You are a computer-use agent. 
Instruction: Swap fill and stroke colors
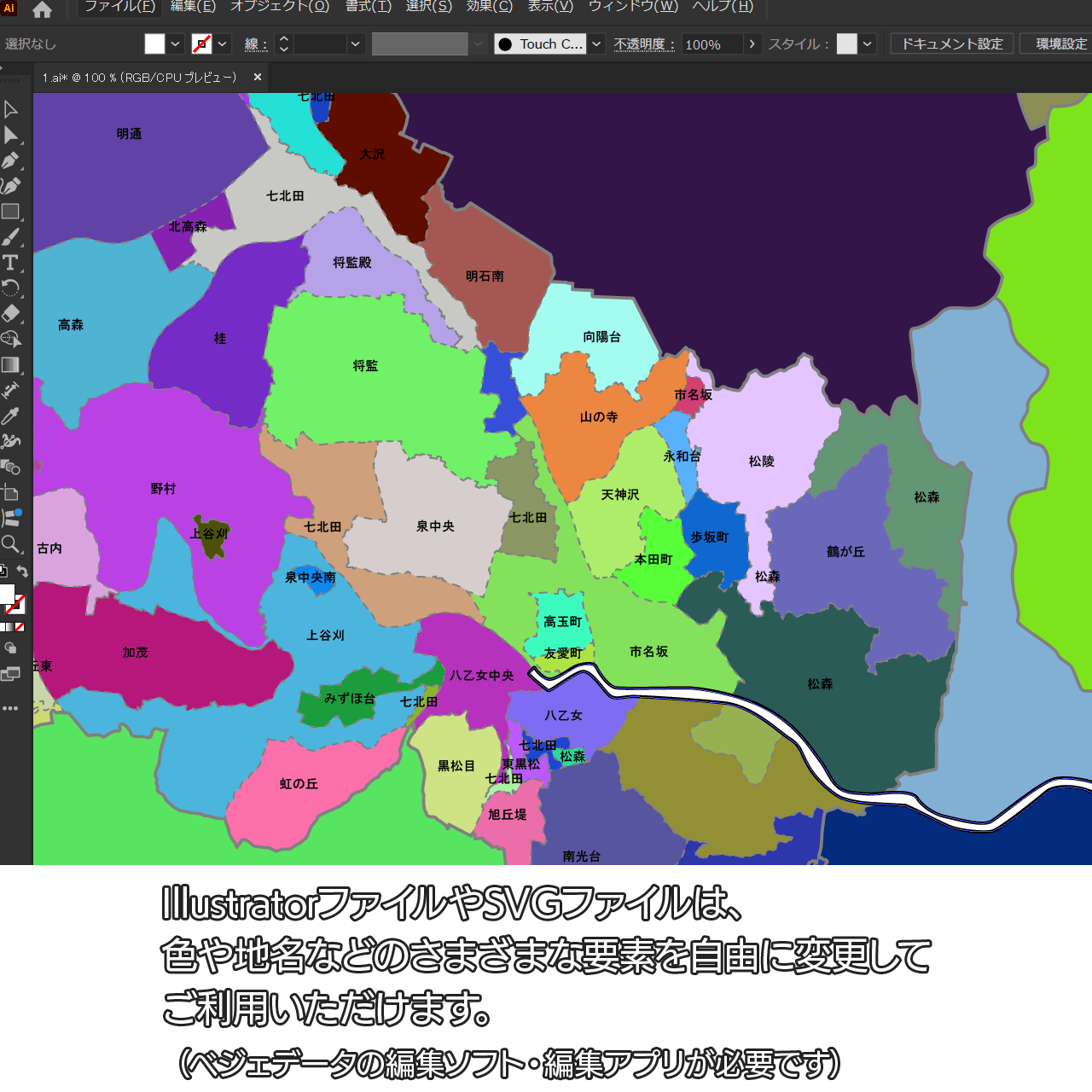[22, 572]
